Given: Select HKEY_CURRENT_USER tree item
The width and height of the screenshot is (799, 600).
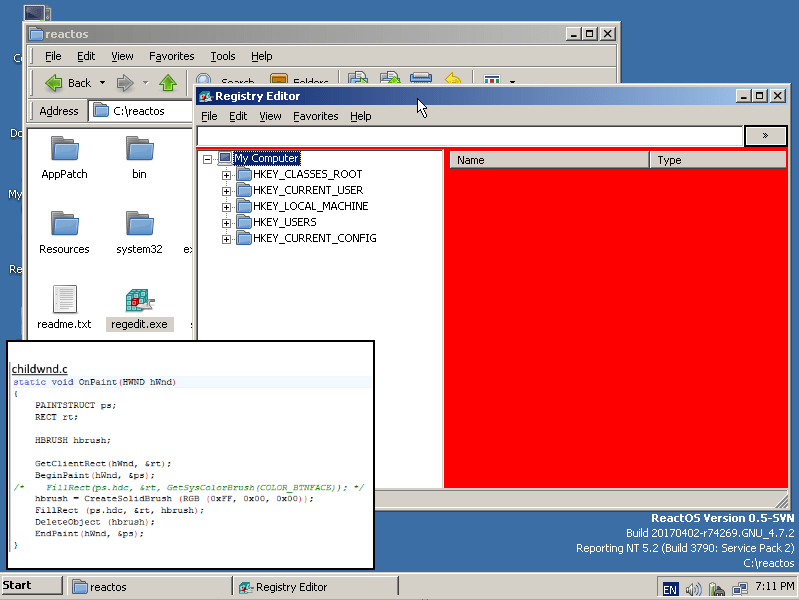Looking at the screenshot, I should (308, 190).
